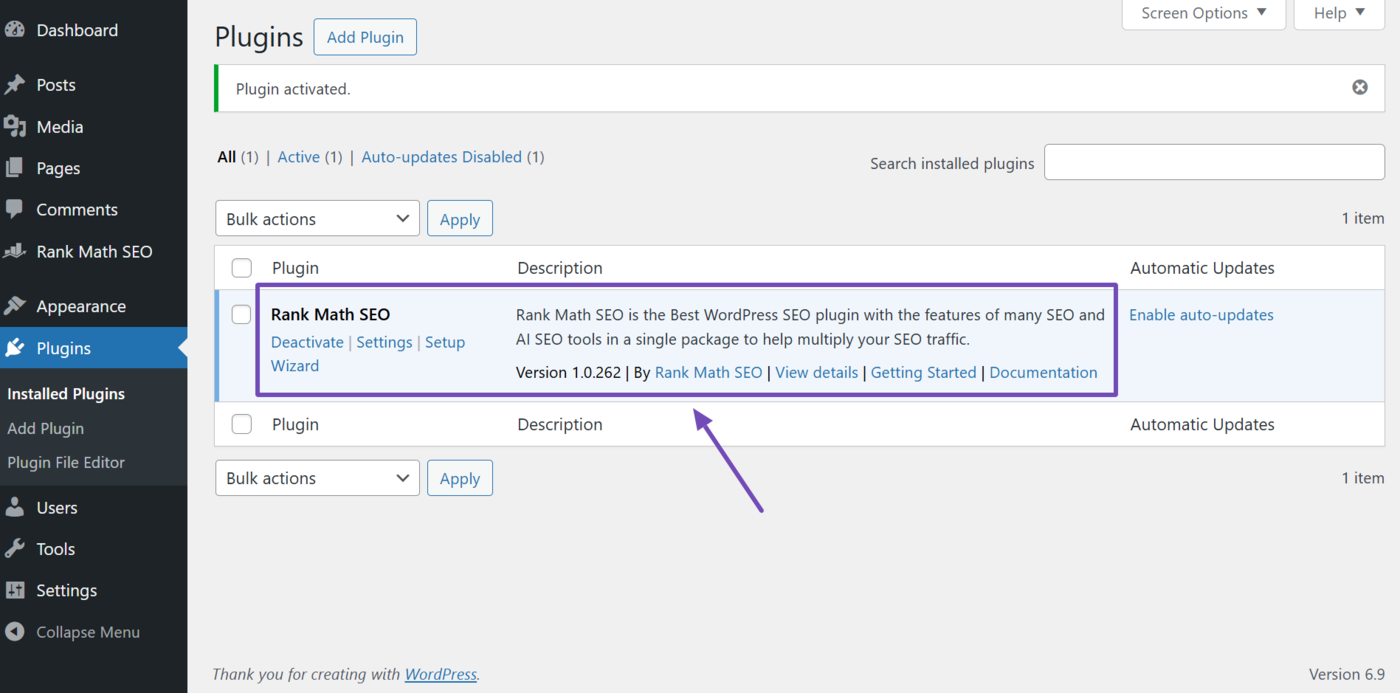The width and height of the screenshot is (1400, 693).
Task: Deactivate the Rank Math SEO plugin
Action: [x=307, y=342]
